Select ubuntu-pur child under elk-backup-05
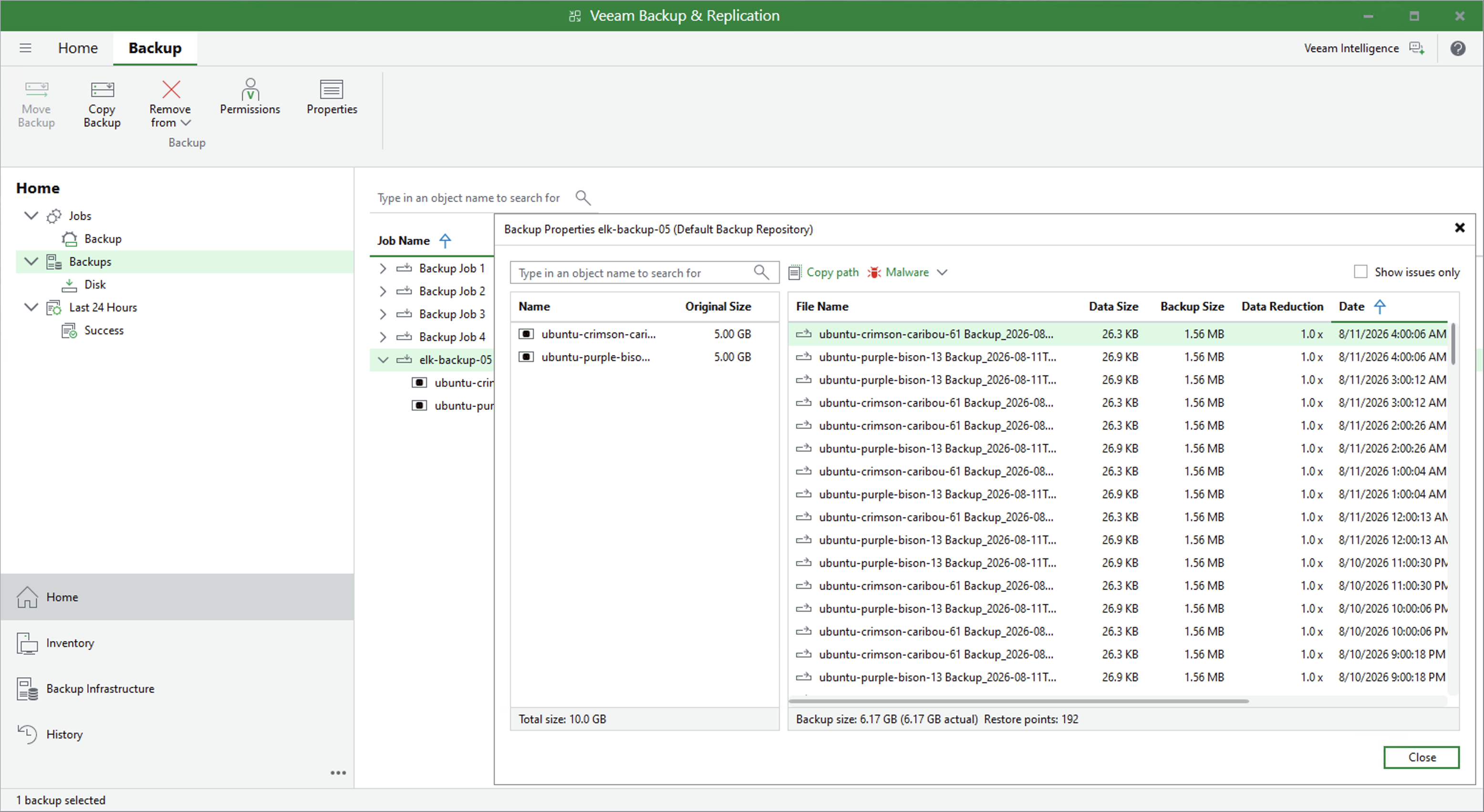Screen dimensions: 1484x812 464,405
